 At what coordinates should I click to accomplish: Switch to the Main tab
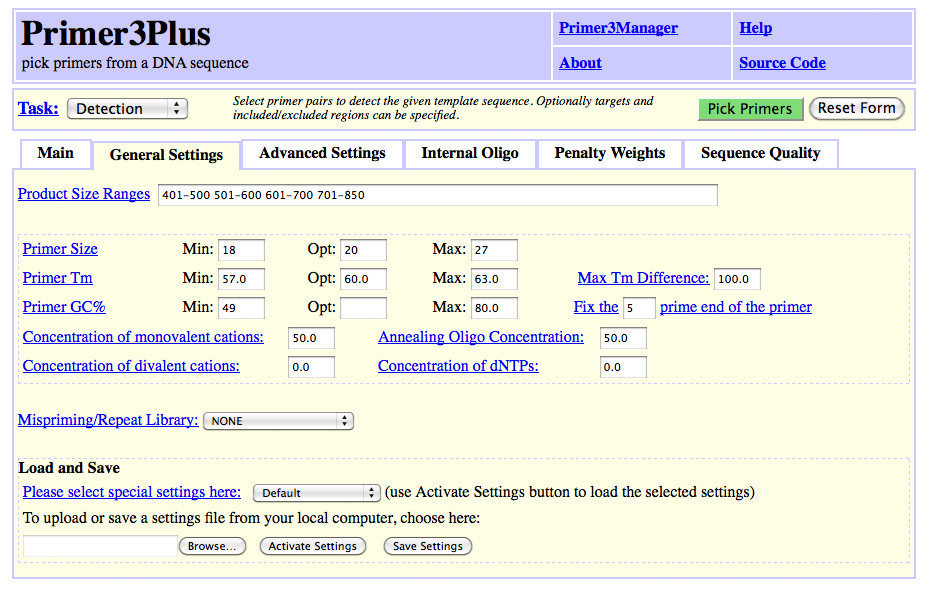[56, 153]
